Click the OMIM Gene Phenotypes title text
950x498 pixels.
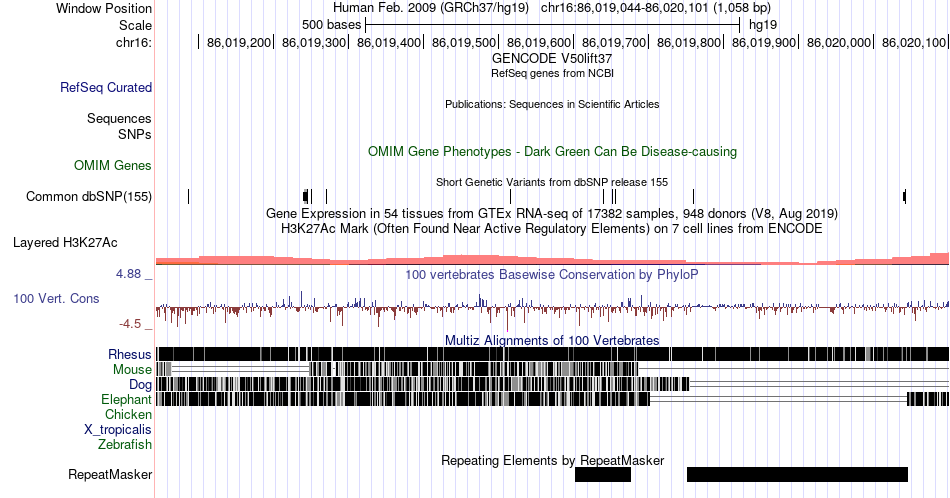tap(552, 151)
